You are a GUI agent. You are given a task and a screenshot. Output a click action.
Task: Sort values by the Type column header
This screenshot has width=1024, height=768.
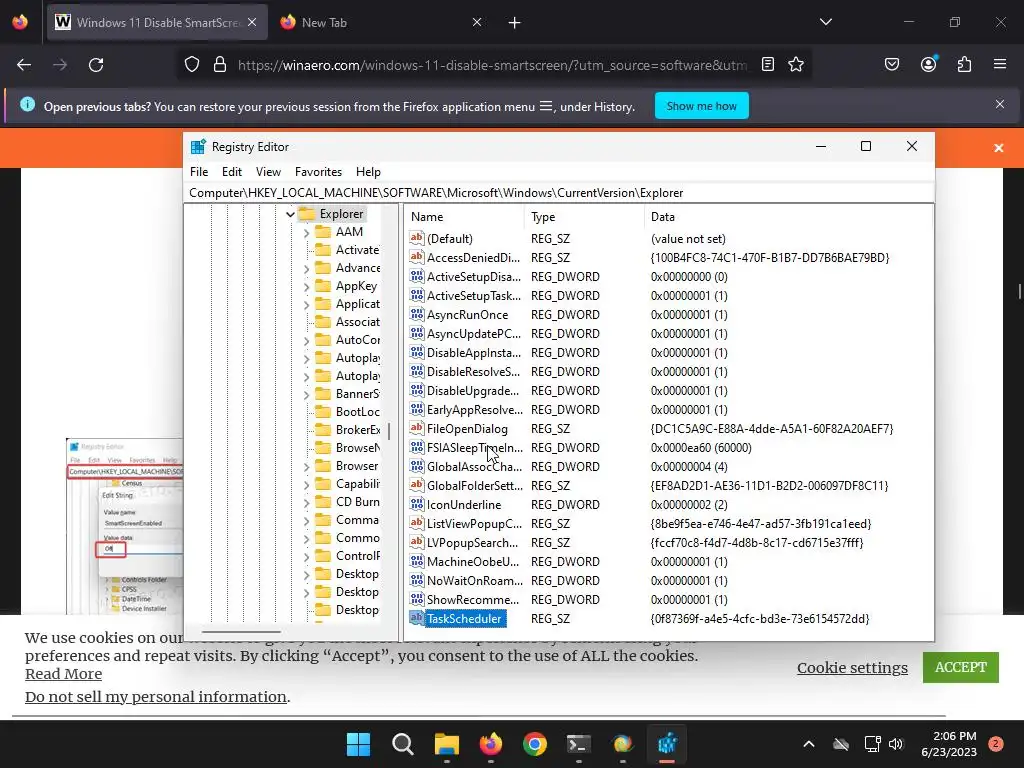[x=584, y=217]
